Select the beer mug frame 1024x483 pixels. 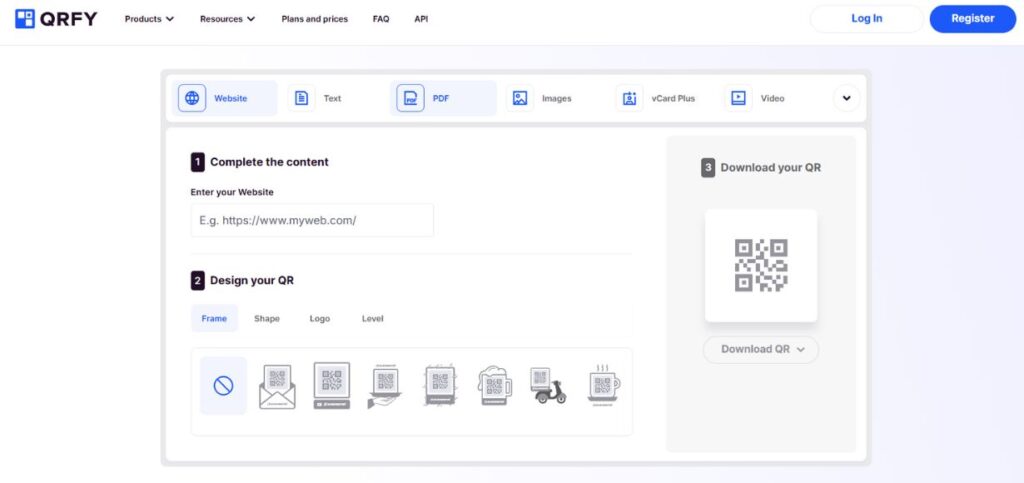(494, 386)
